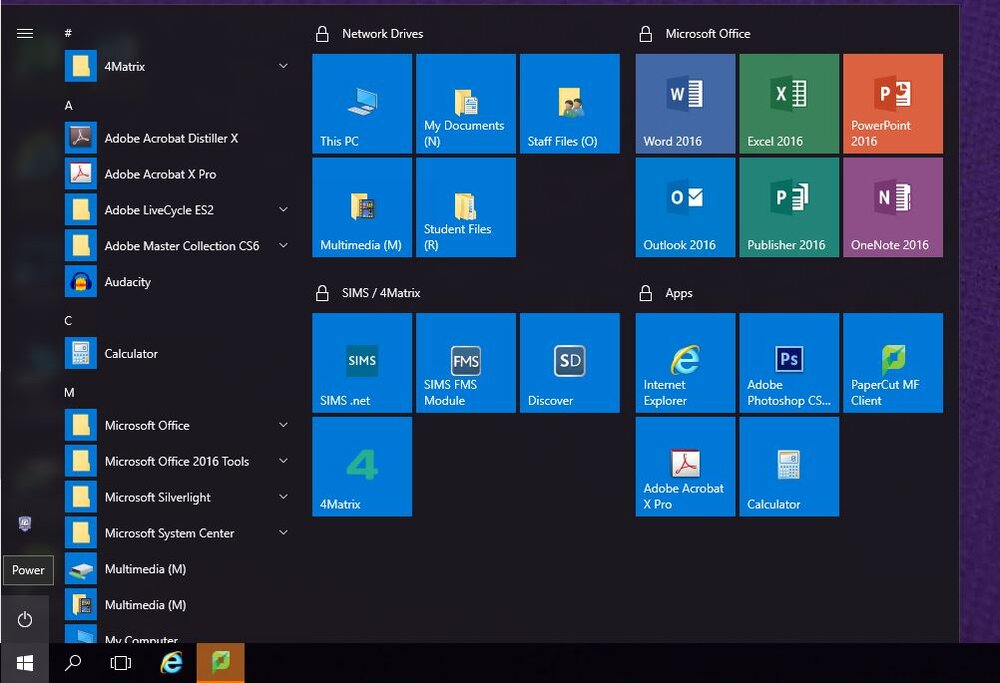Open My Computer in the app list

(177, 636)
